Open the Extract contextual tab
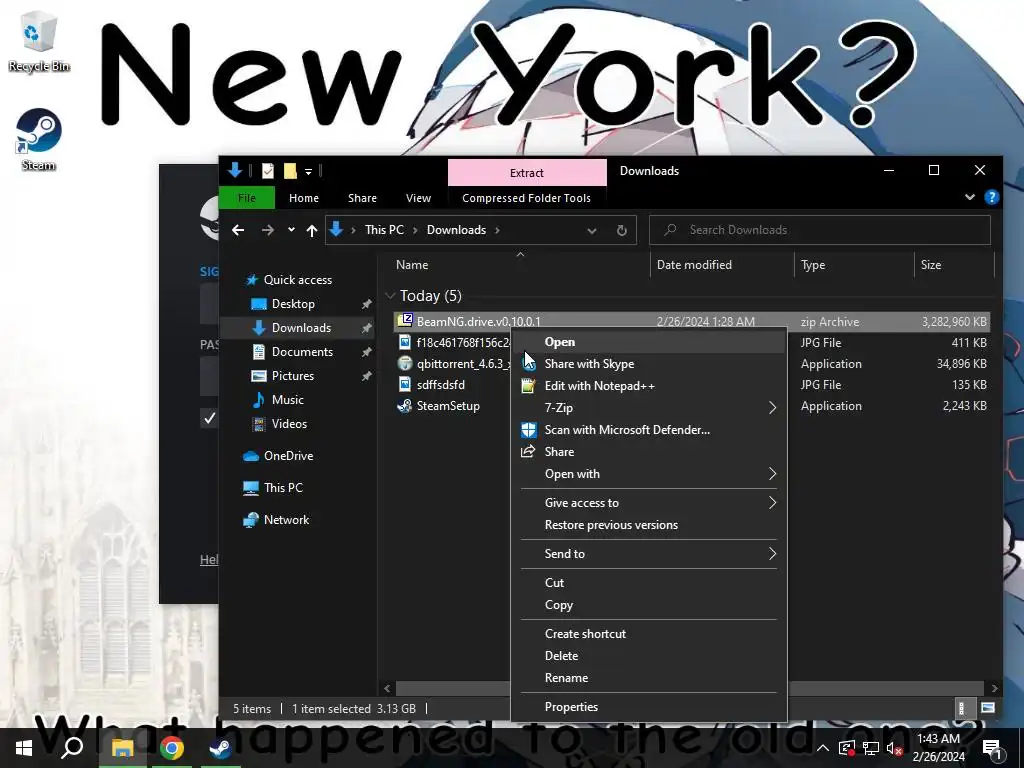This screenshot has width=1024, height=768. tap(527, 172)
